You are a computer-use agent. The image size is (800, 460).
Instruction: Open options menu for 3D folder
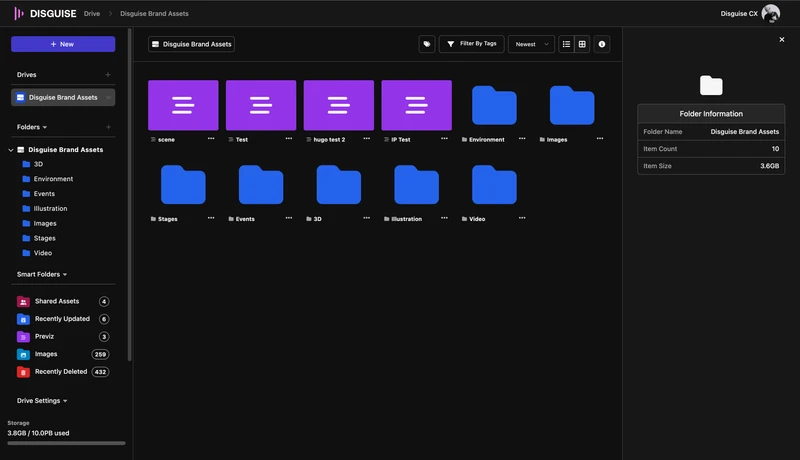(x=366, y=218)
